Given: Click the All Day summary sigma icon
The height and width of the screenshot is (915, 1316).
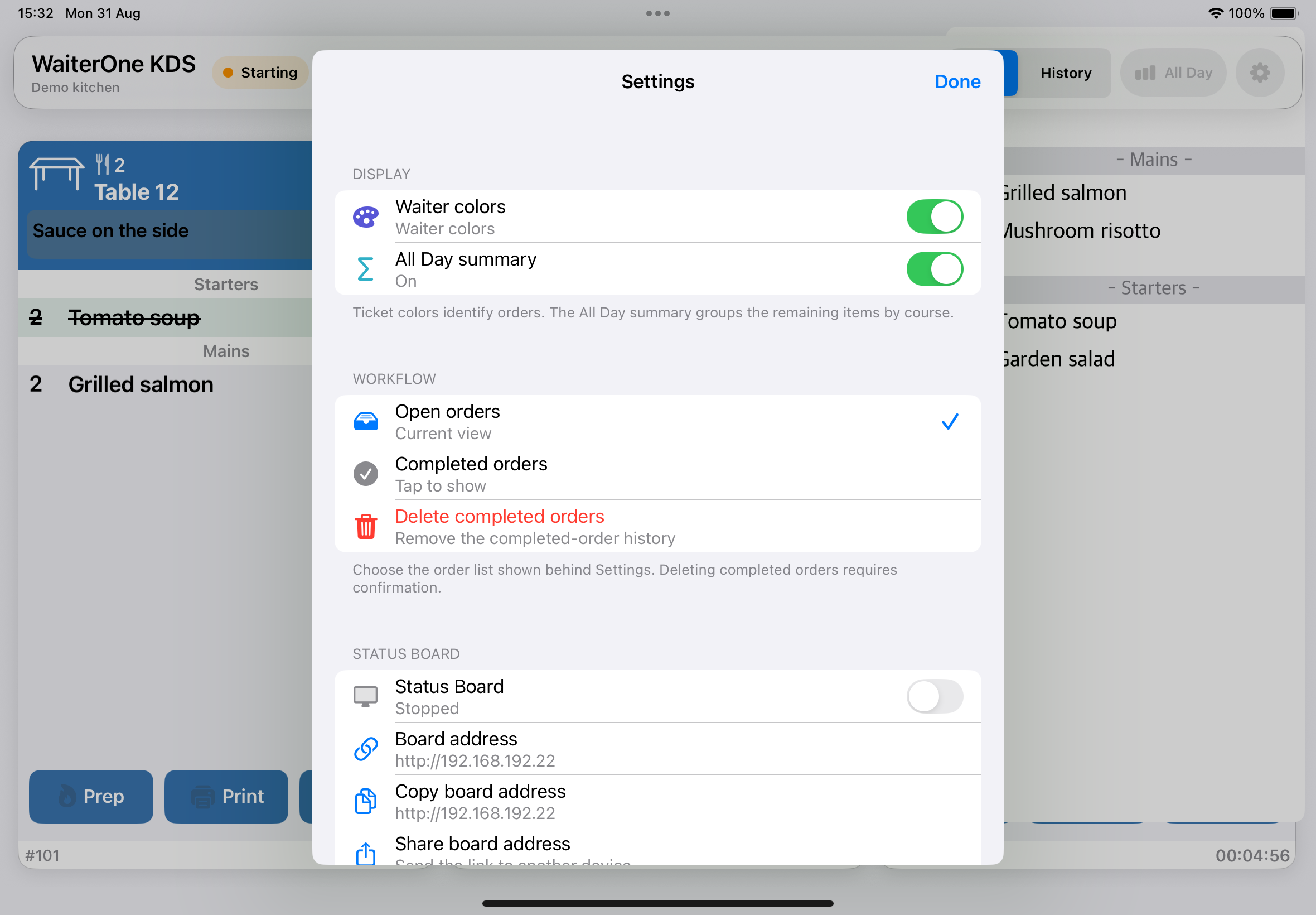Looking at the screenshot, I should 365,269.
